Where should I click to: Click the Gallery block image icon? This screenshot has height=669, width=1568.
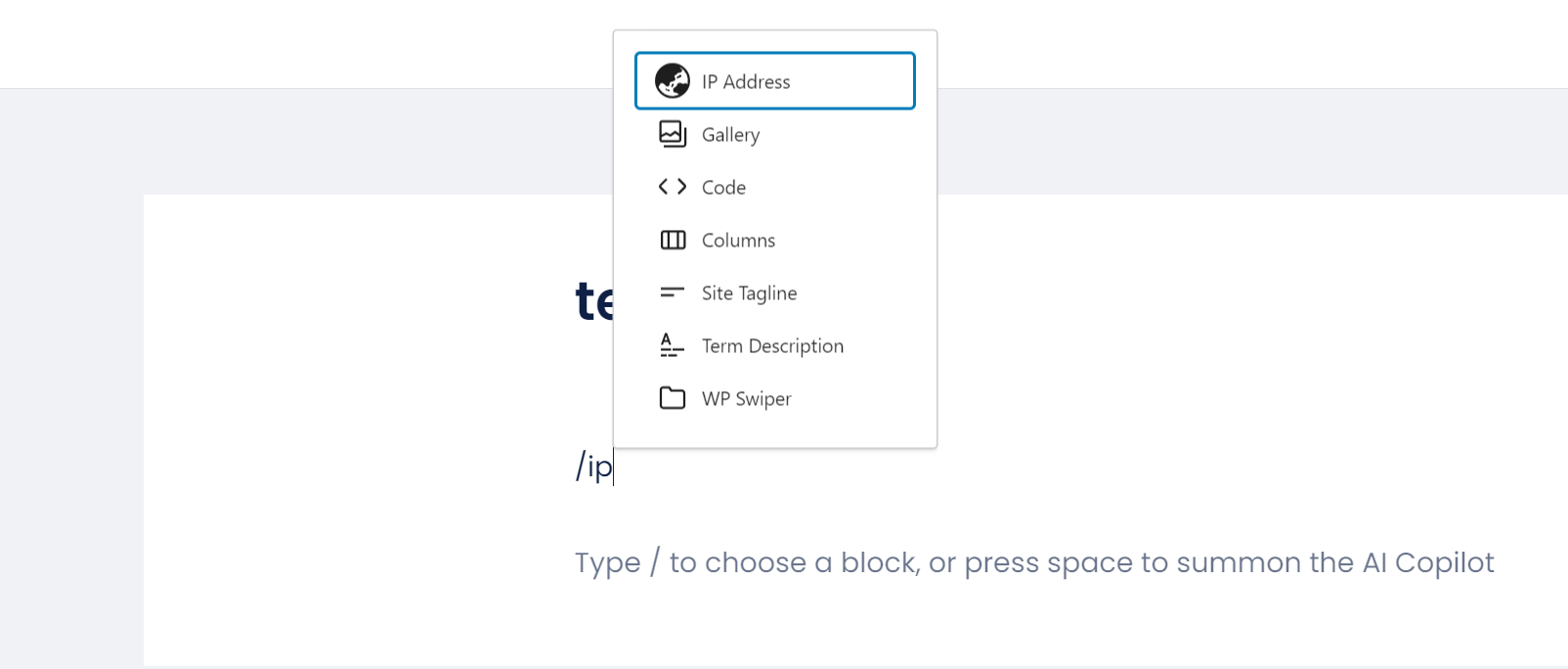(x=673, y=134)
